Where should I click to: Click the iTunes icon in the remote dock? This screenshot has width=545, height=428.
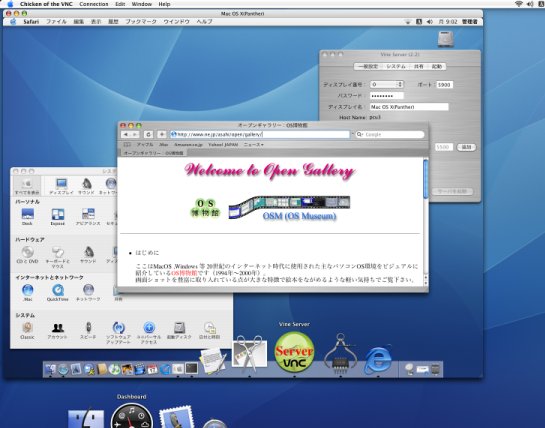114,369
